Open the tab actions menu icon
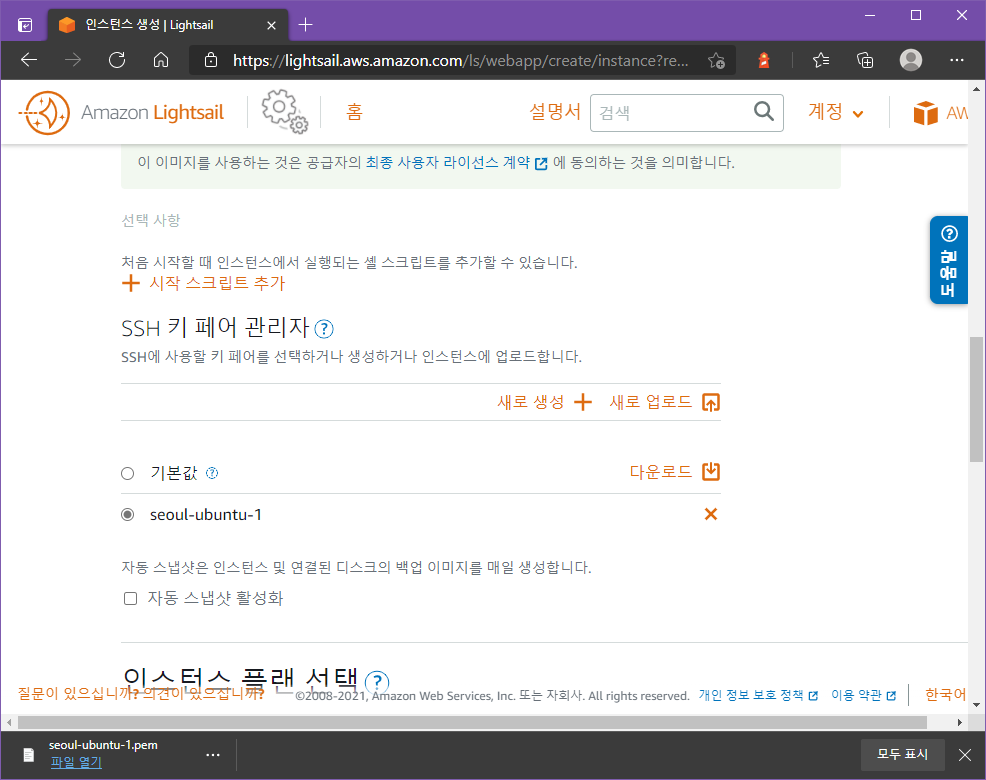Screen dimensions: 986x780 point(25,25)
